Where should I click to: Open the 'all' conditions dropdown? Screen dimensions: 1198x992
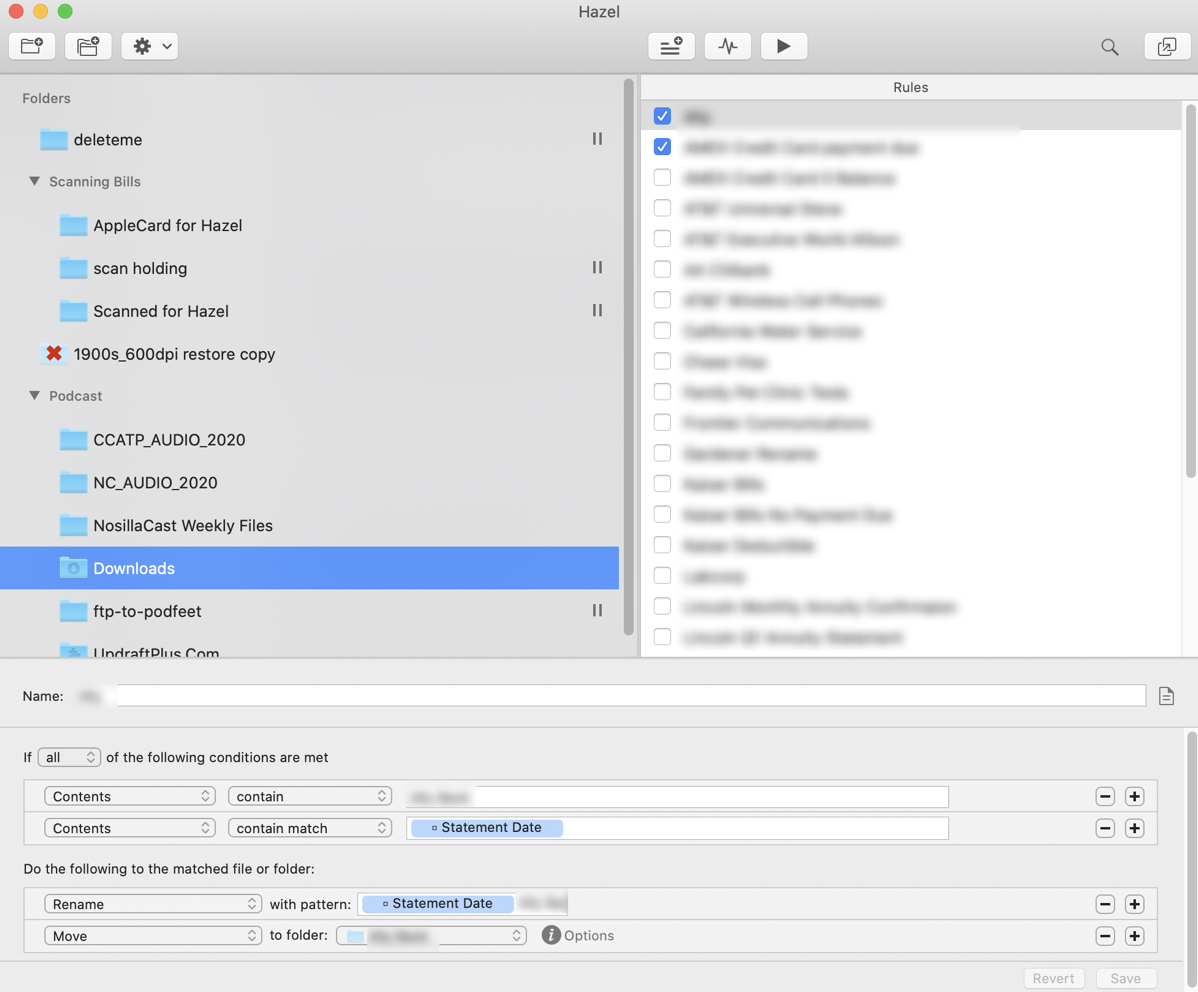69,757
